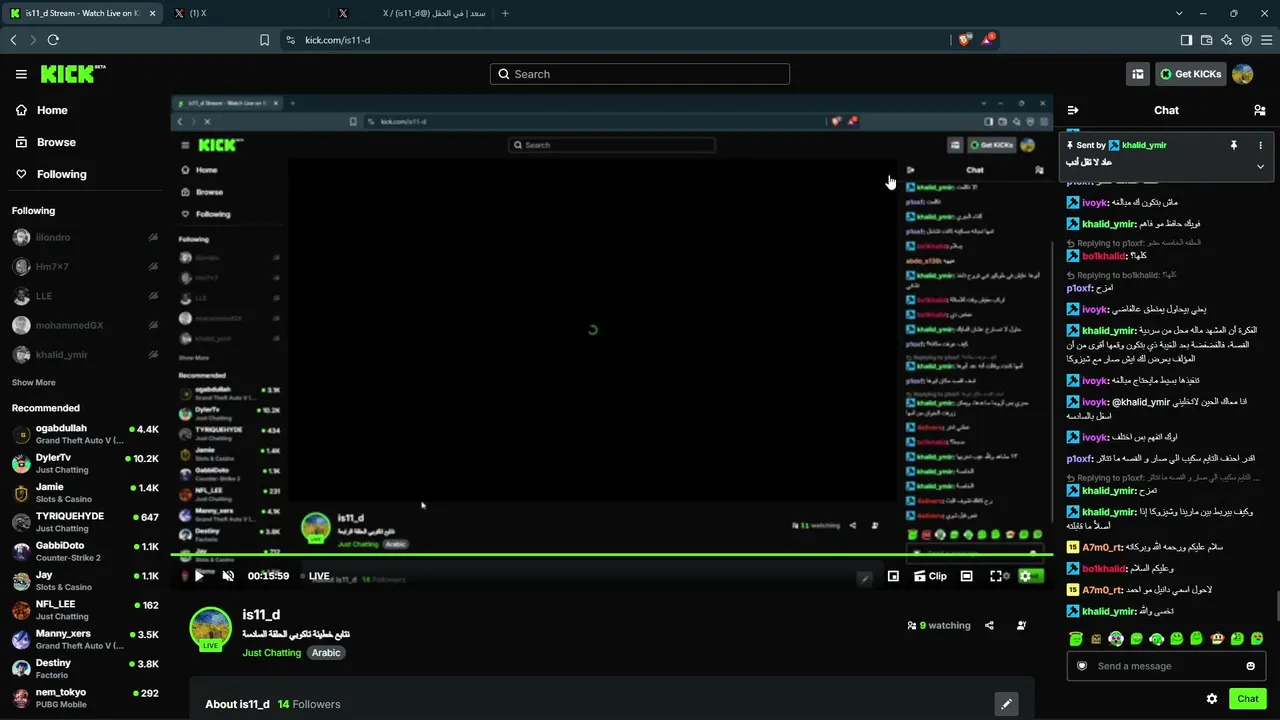Screen dimensions: 1280x720
Task: Open the chat users list icon
Action: point(1260,110)
